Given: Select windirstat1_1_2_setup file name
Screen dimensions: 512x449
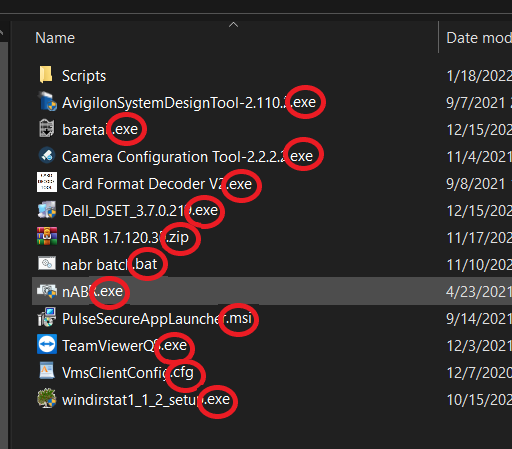Looking at the screenshot, I should pyautogui.click(x=146, y=400).
